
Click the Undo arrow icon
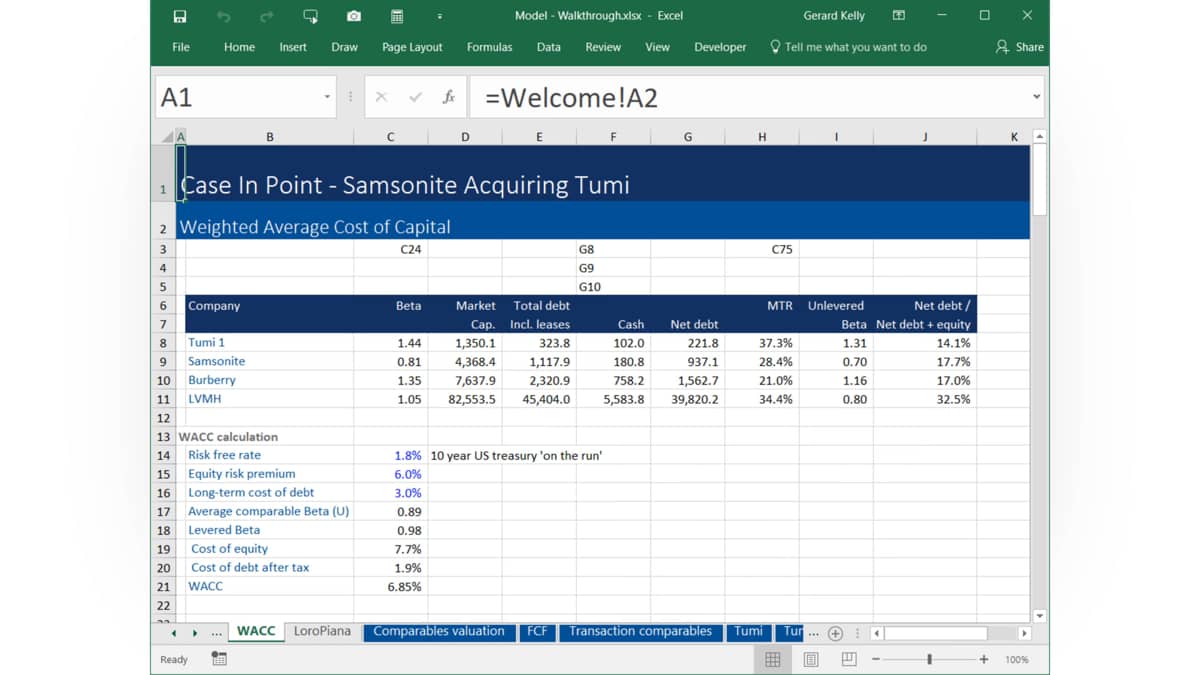[x=224, y=16]
